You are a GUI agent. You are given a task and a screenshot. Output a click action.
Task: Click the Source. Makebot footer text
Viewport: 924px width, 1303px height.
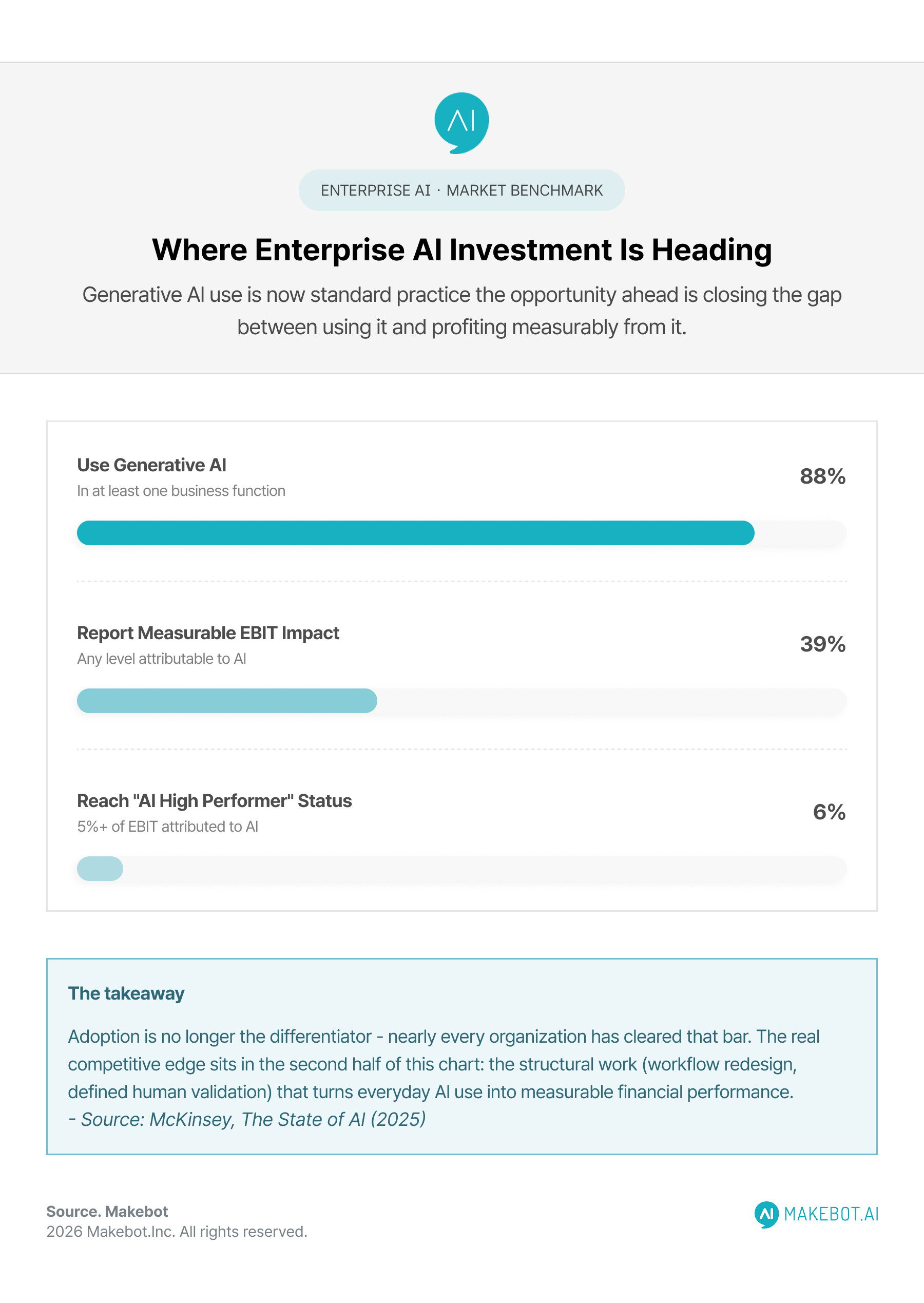[x=107, y=1212]
